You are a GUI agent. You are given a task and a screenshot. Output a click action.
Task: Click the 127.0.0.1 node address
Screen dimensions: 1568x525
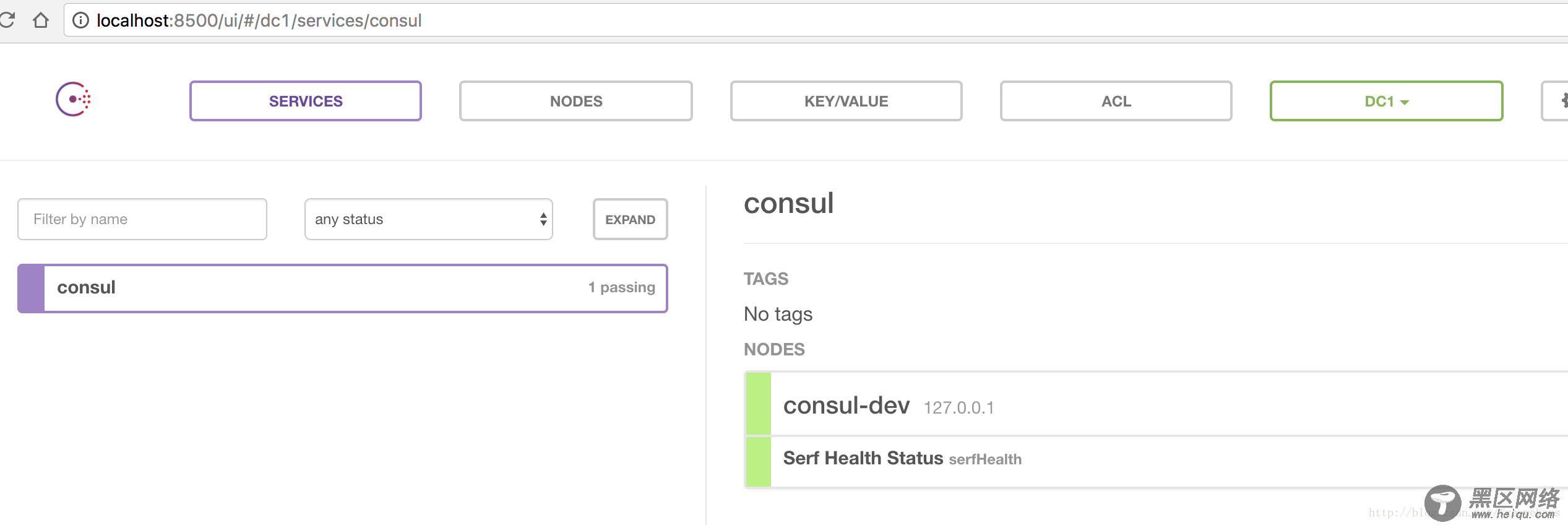(x=959, y=408)
